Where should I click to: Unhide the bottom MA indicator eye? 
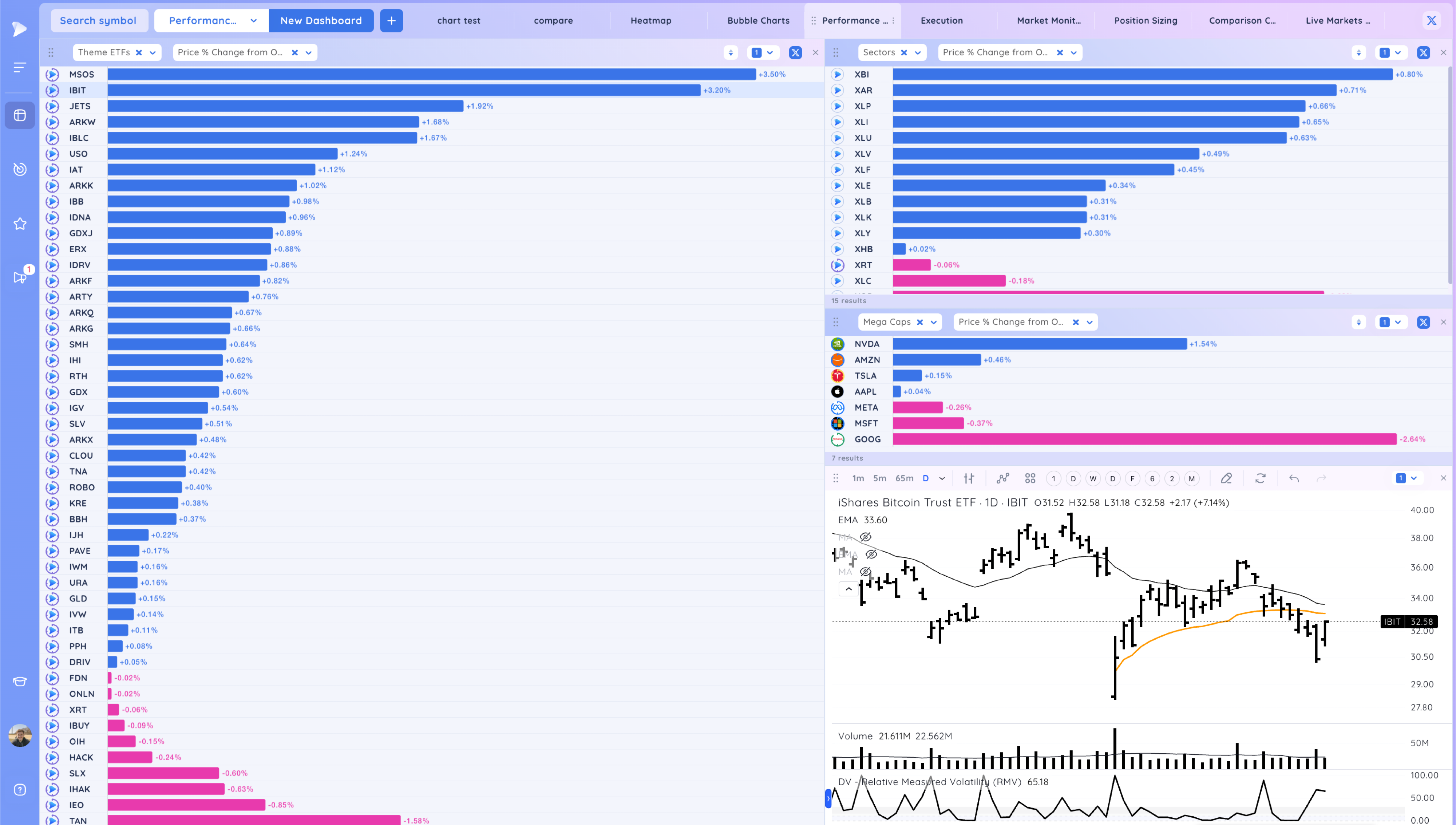pyautogui.click(x=865, y=572)
